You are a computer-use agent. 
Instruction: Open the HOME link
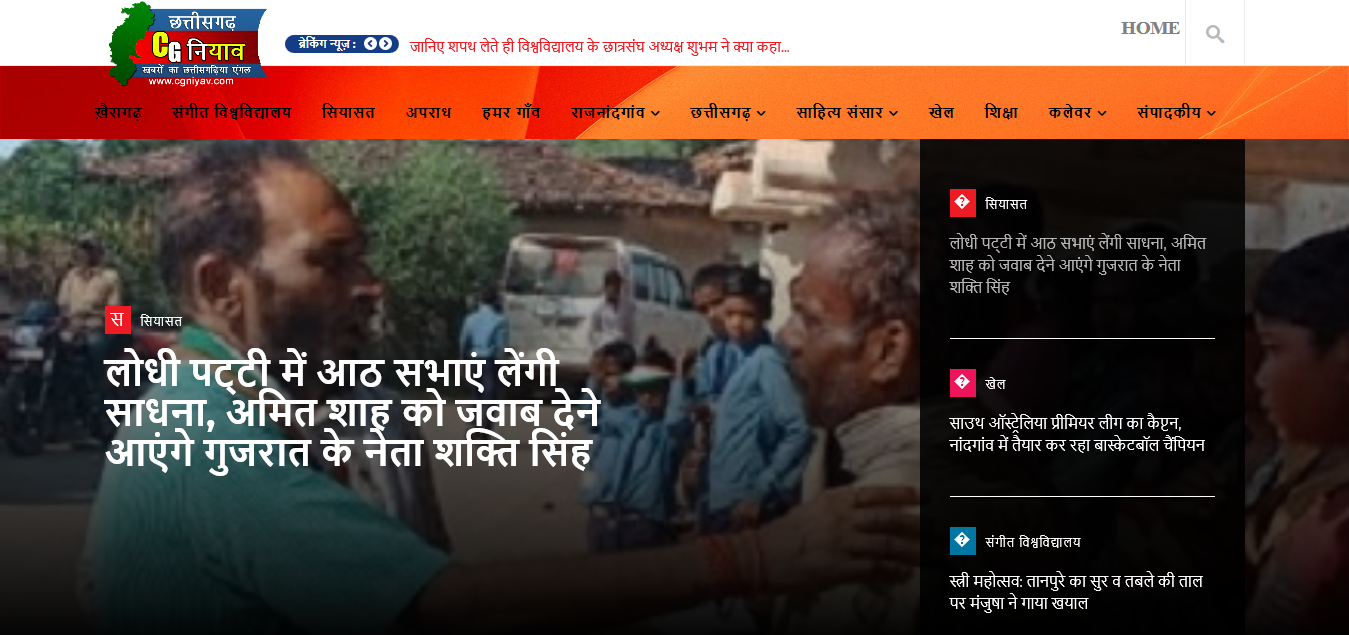coord(1150,28)
